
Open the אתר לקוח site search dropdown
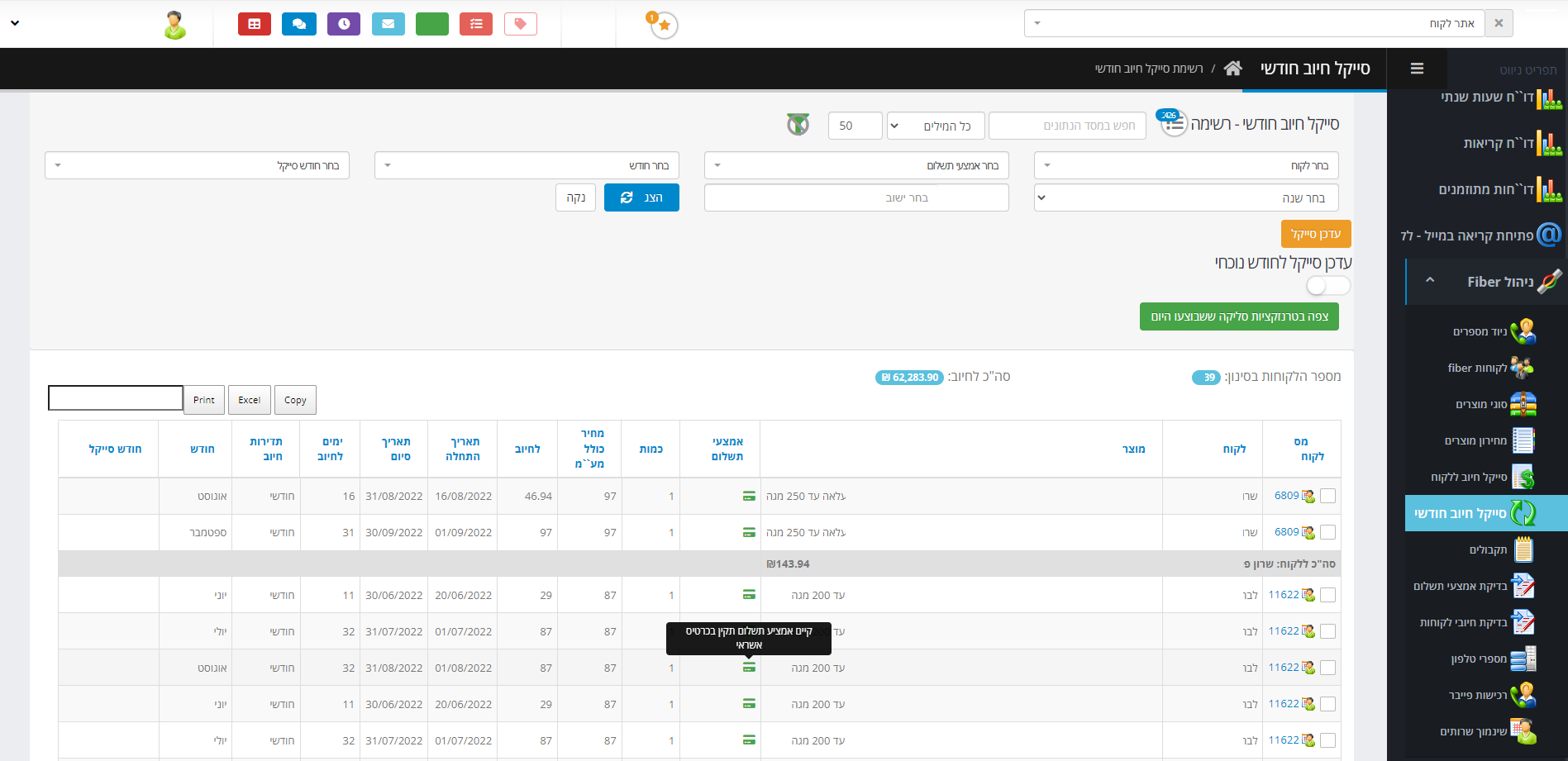pyautogui.click(x=1254, y=23)
